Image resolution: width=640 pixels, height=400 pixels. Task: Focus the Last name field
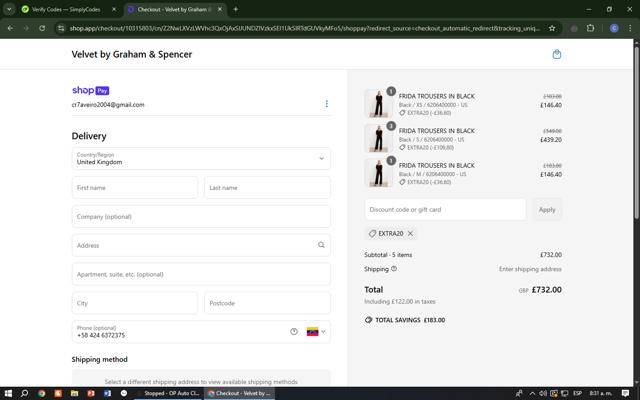click(x=267, y=187)
